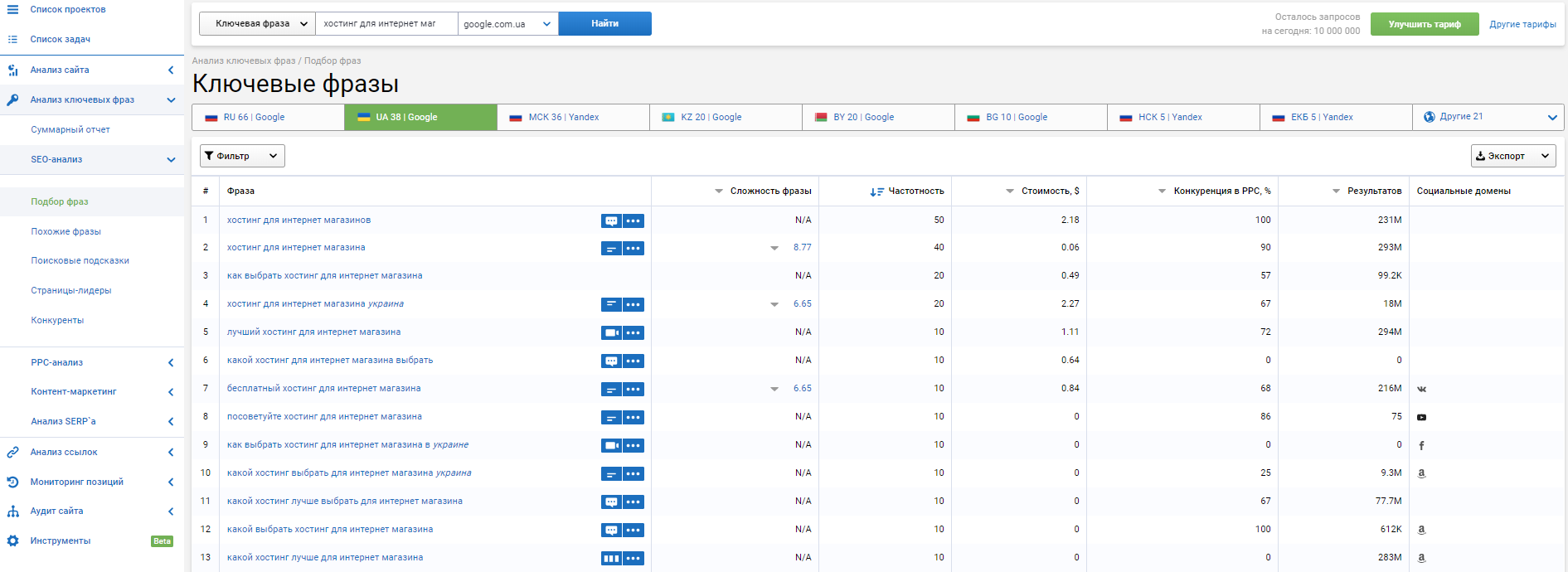Viewport: 1568px width, 572px height.
Task: Switch to ЕКБ 5 | Yandex tab
Action: click(1337, 117)
